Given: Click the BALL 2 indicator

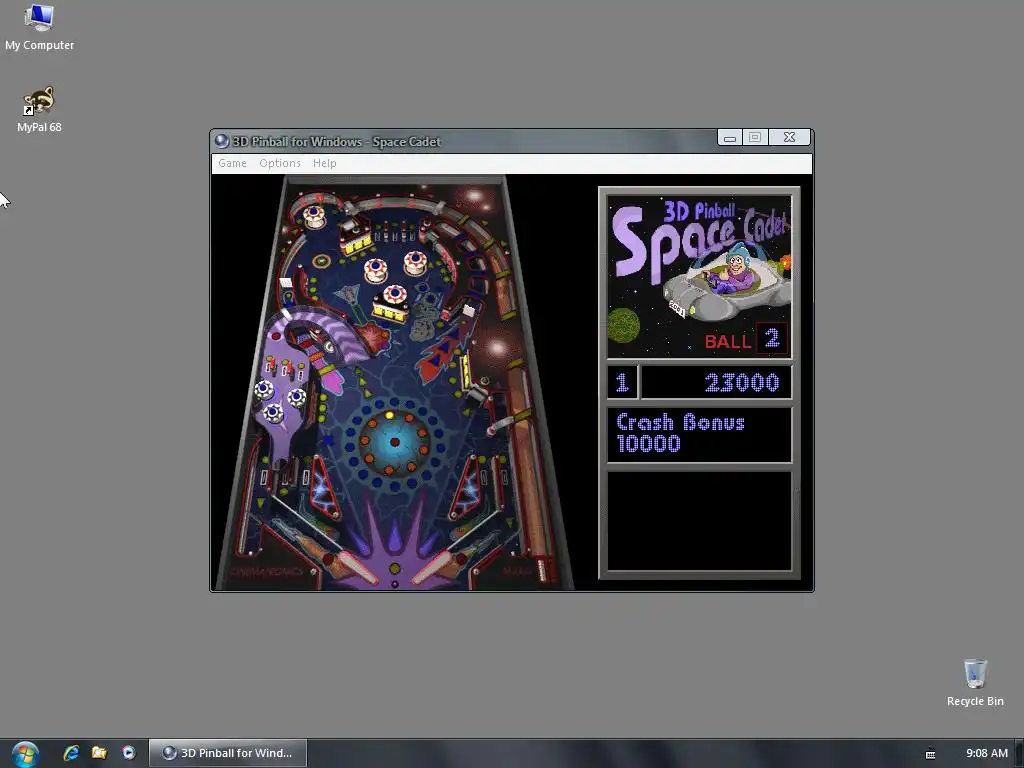Looking at the screenshot, I should 745,340.
